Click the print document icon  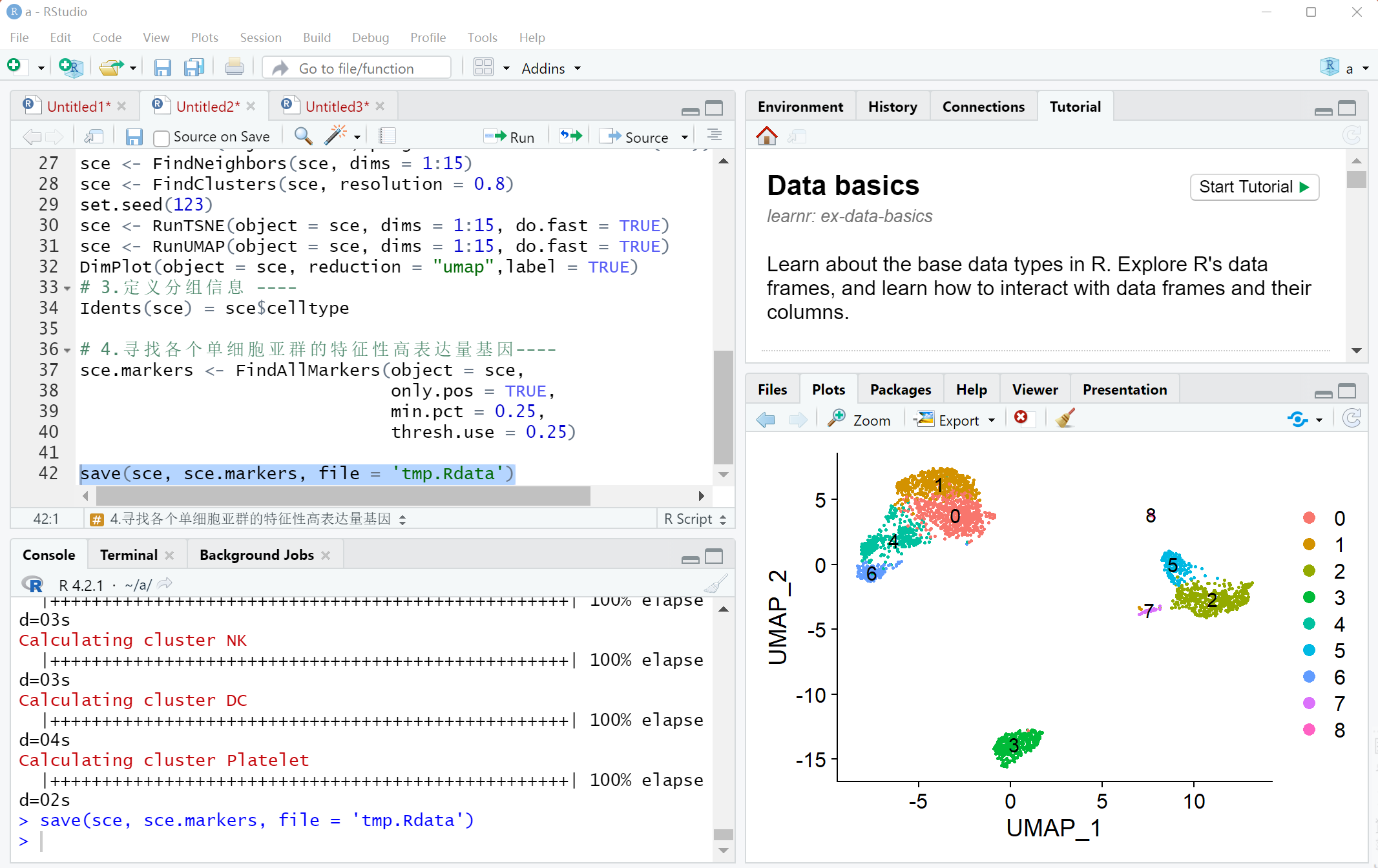click(x=235, y=67)
